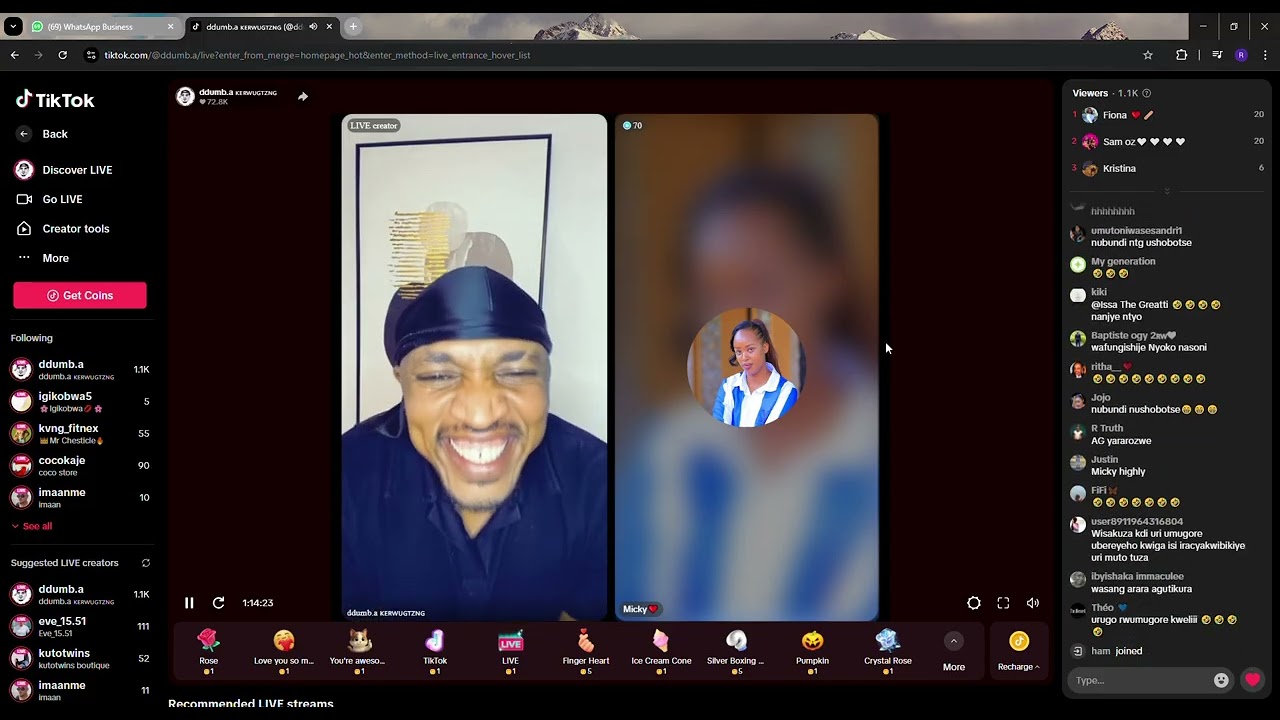This screenshot has width=1280, height=720.
Task: Send an Ice Cream Cone gift
Action: [661, 651]
